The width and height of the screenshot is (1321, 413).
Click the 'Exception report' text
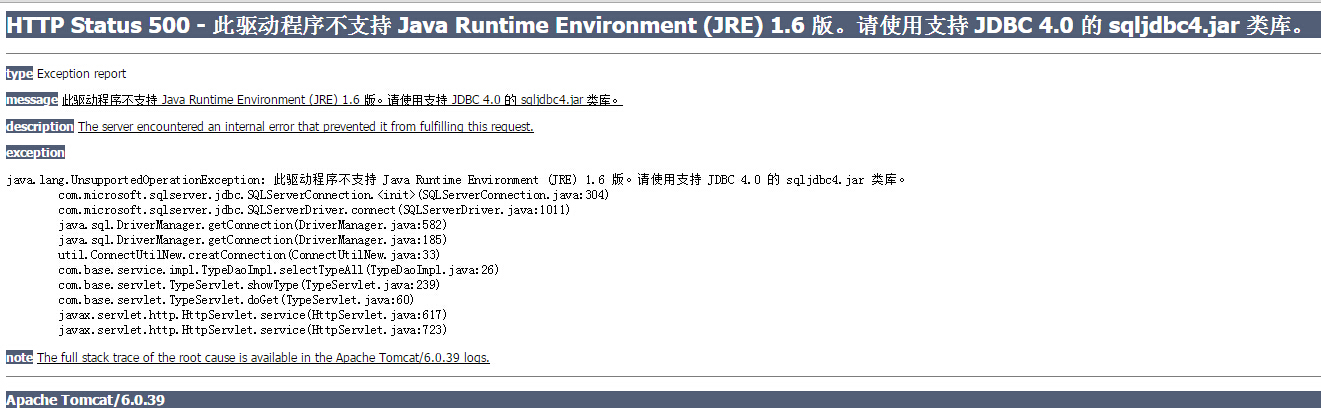pos(82,74)
